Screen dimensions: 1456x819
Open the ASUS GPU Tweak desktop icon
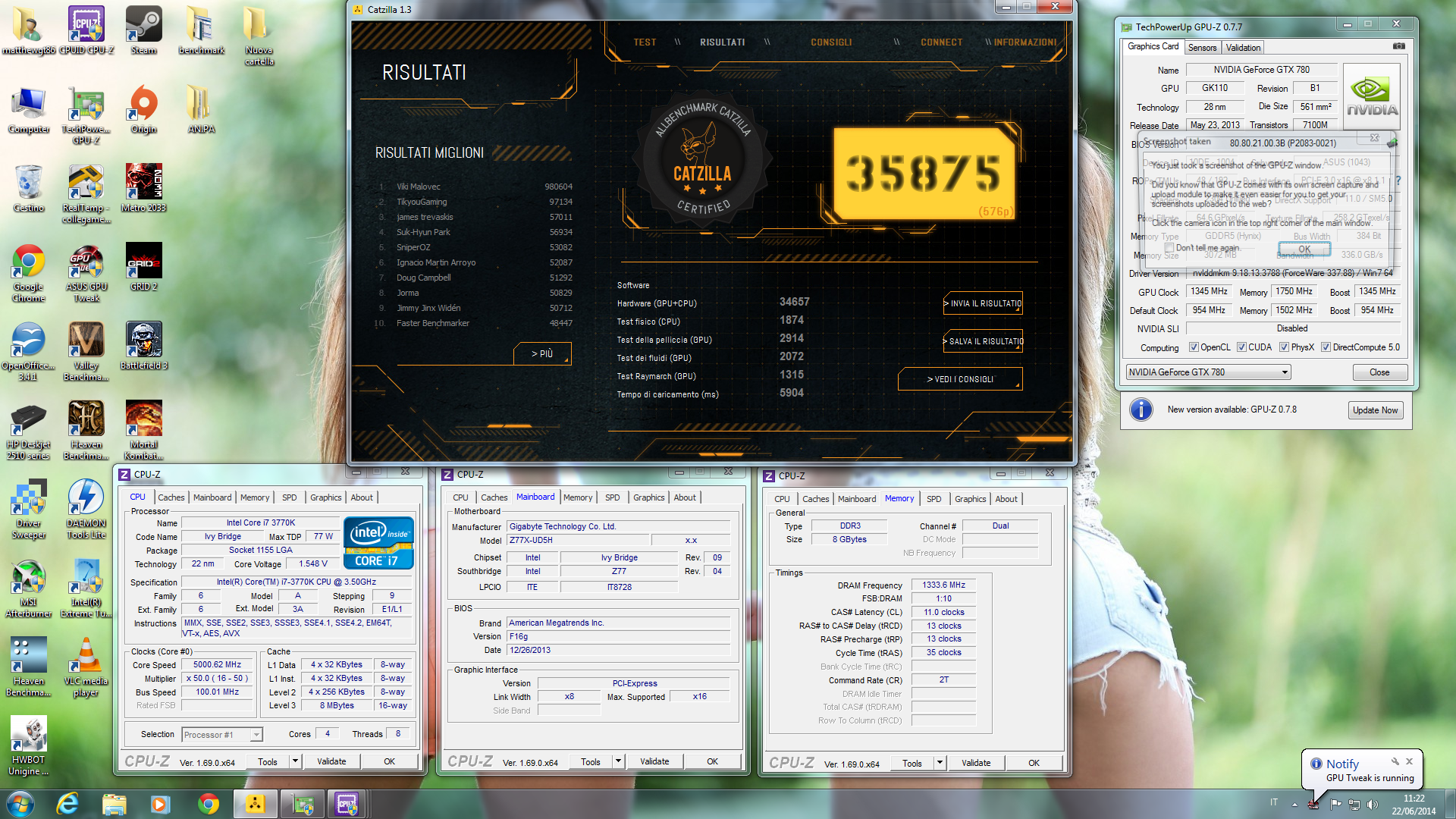pyautogui.click(x=86, y=273)
